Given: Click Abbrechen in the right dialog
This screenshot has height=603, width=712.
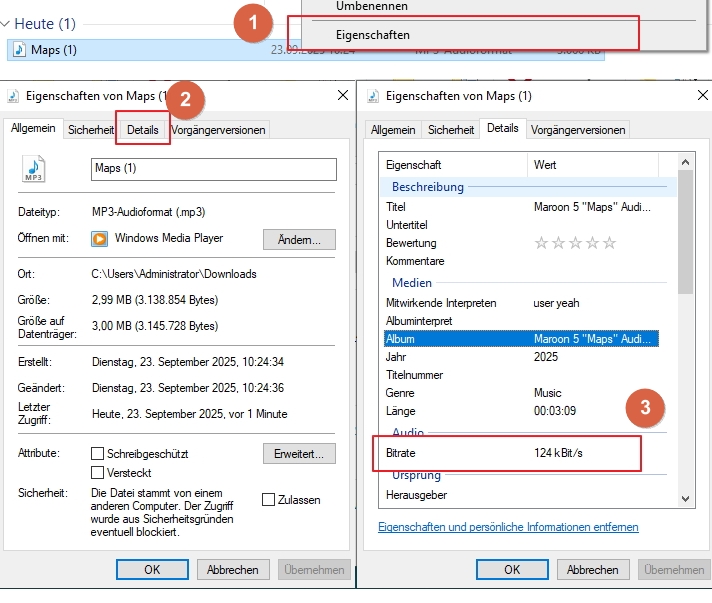Looking at the screenshot, I should (x=593, y=569).
